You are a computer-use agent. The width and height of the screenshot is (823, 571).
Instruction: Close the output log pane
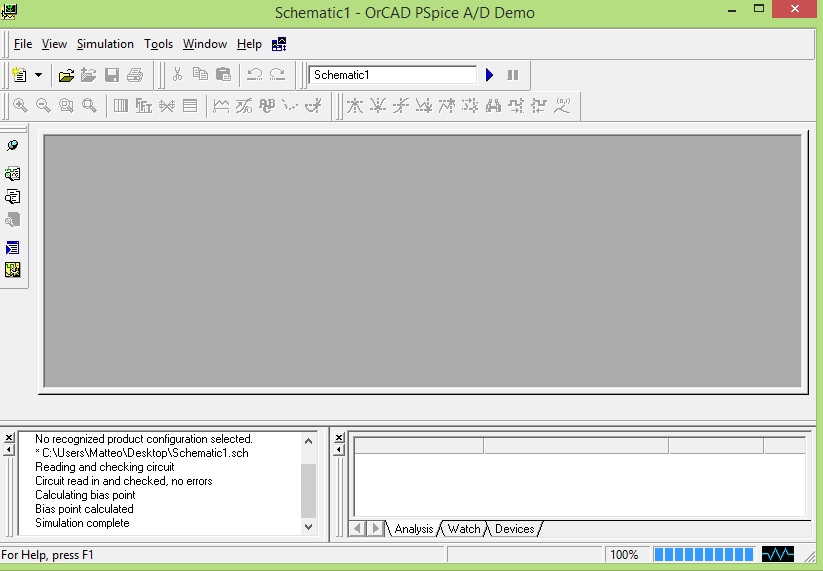9,438
